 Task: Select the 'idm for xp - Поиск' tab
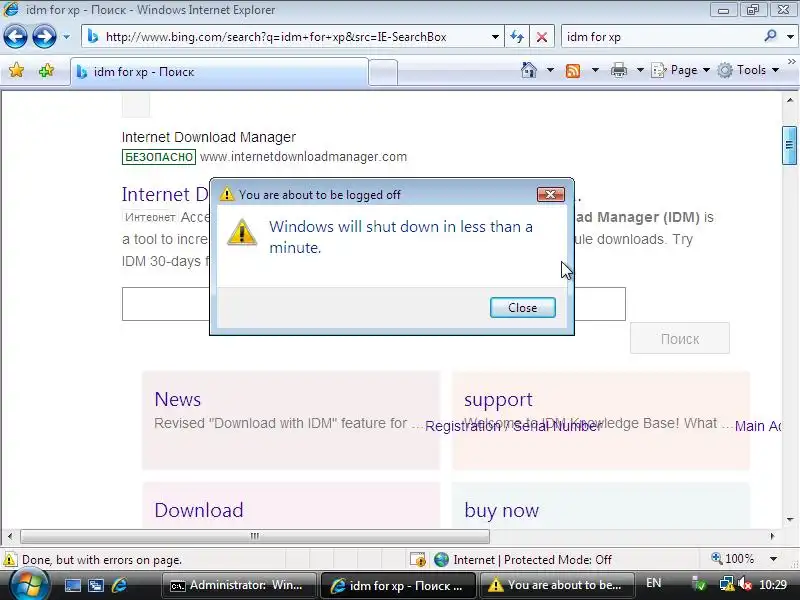coord(219,72)
